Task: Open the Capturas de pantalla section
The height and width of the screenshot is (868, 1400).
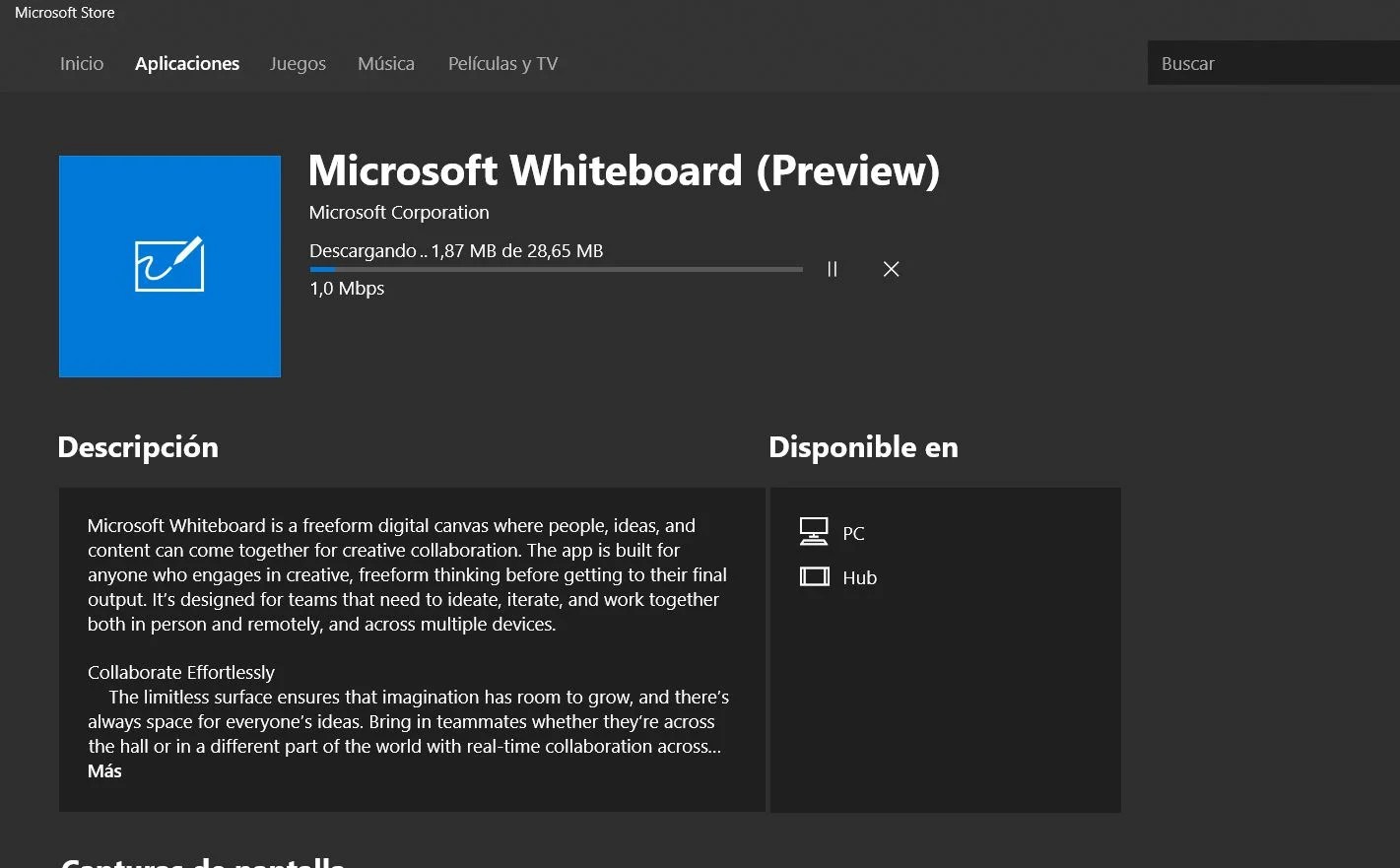Action: pyautogui.click(x=201, y=860)
